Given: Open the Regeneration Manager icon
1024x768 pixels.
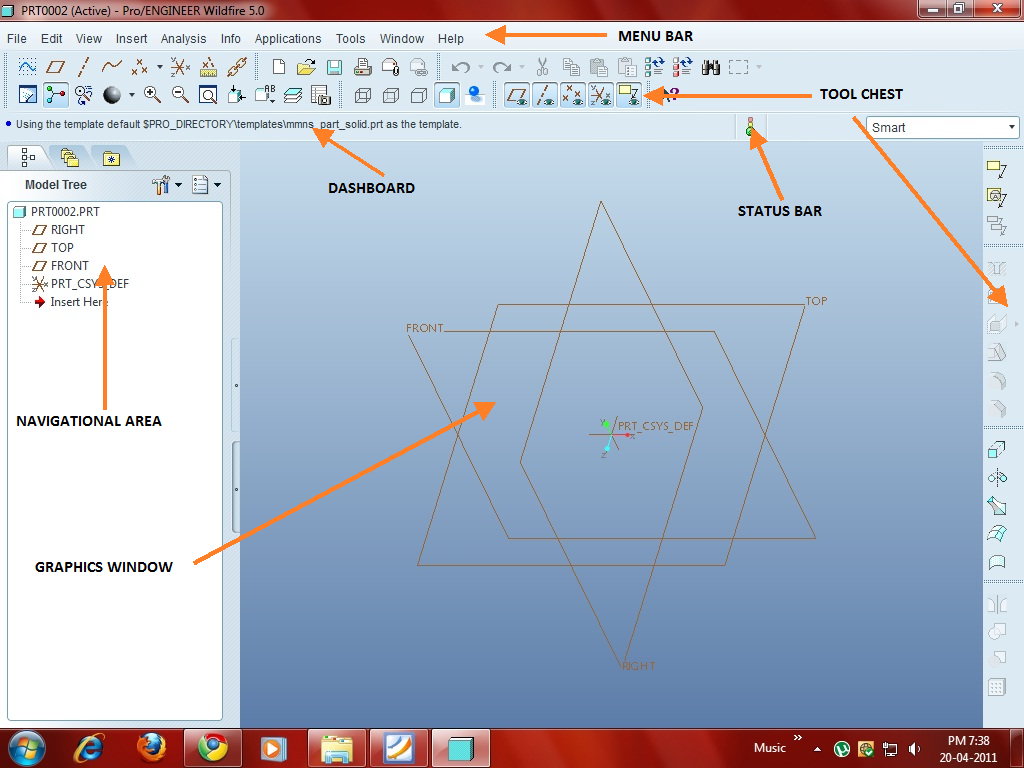Looking at the screenshot, I should [682, 67].
